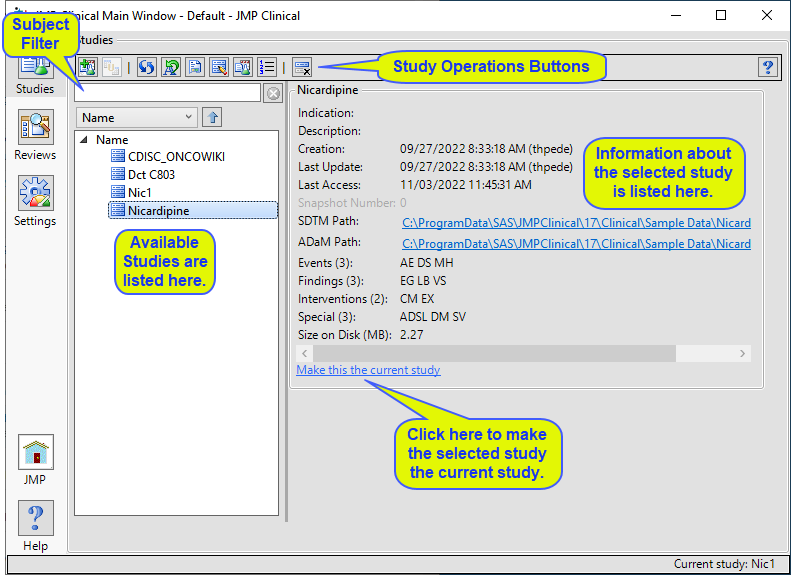The height and width of the screenshot is (575, 791).
Task: Collapse the Name tree node
Action: click(x=83, y=140)
